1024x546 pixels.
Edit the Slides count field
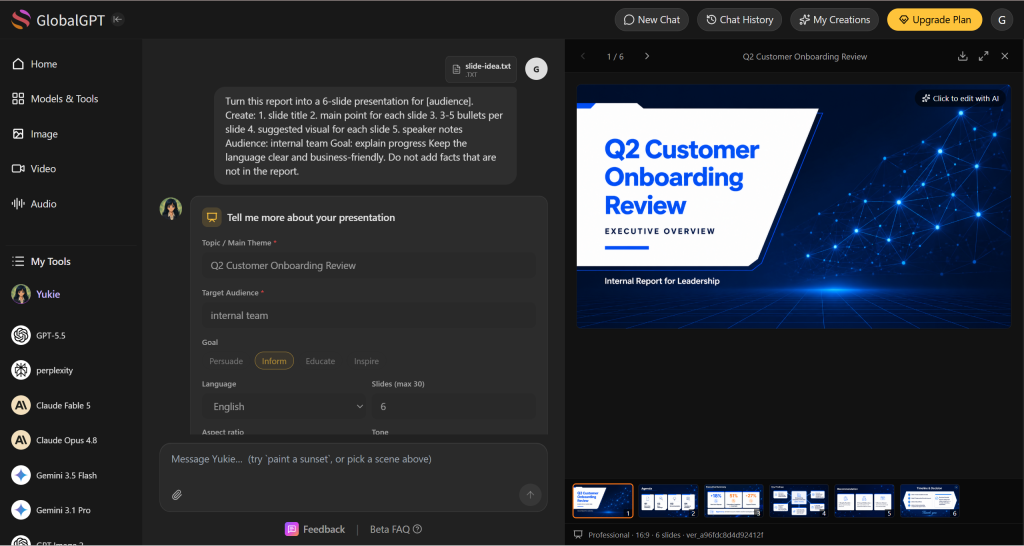[454, 406]
